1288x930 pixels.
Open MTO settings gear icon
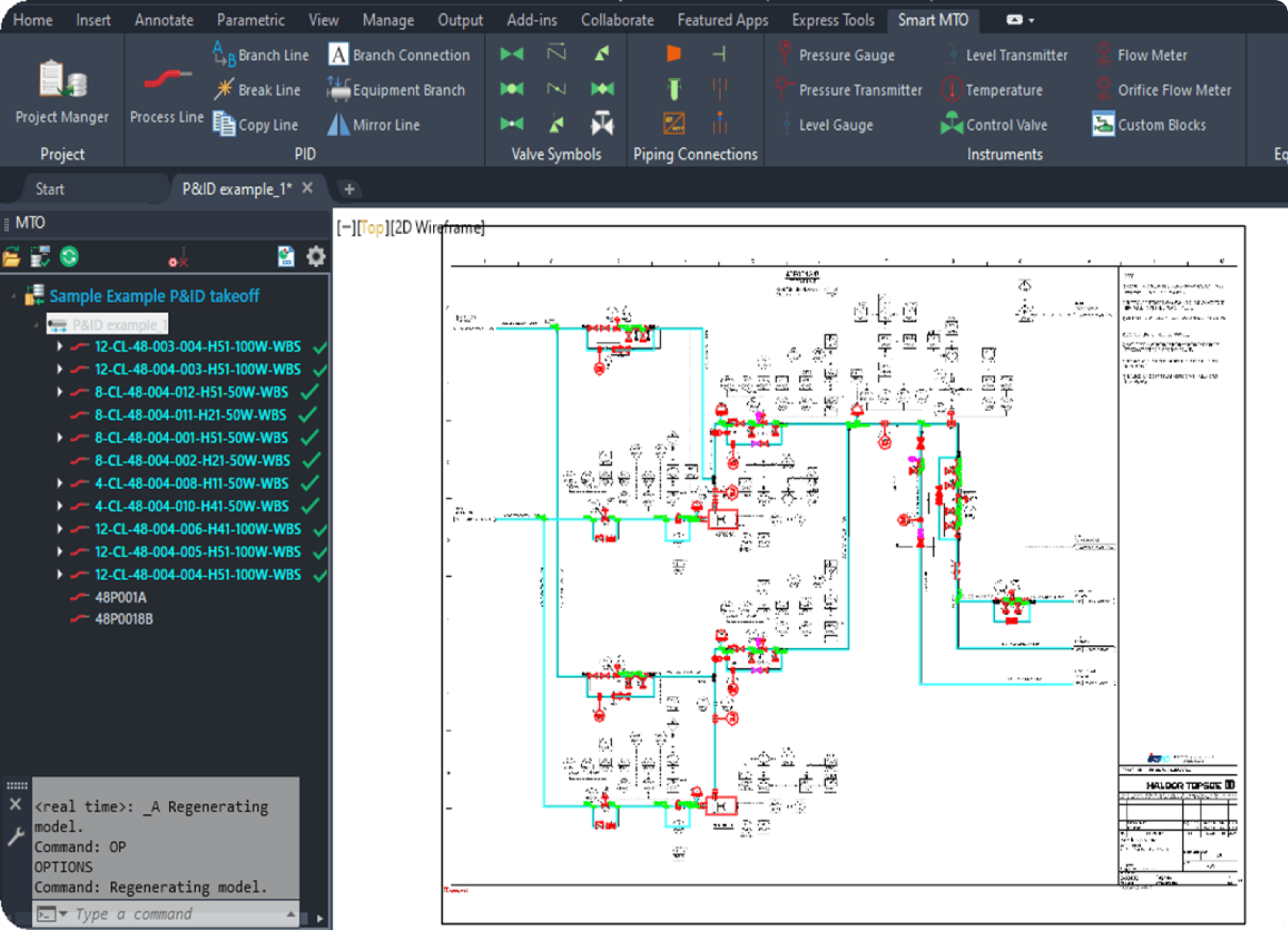316,256
